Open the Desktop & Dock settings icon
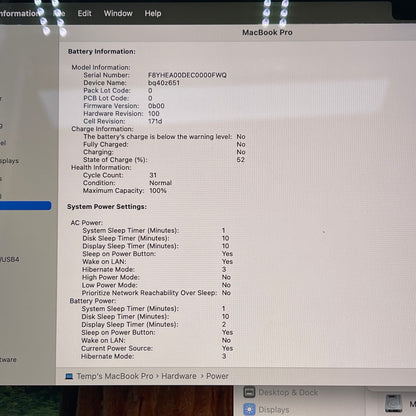 (249, 392)
